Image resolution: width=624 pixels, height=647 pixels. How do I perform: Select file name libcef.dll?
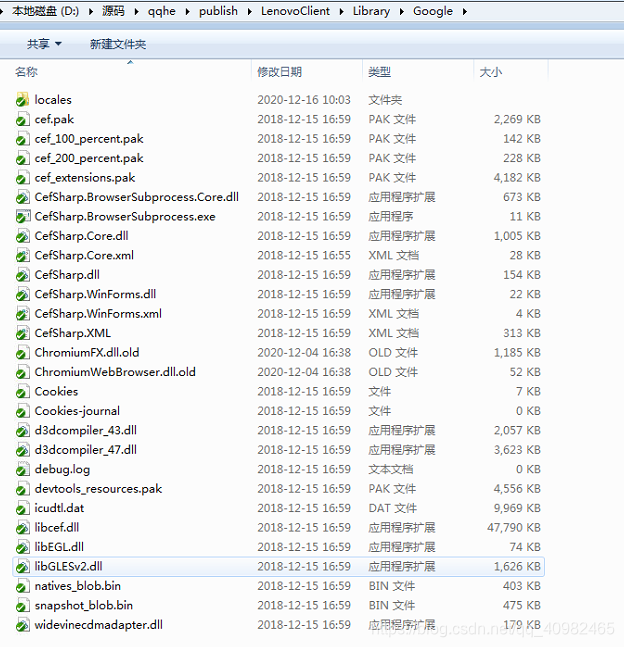[57, 527]
